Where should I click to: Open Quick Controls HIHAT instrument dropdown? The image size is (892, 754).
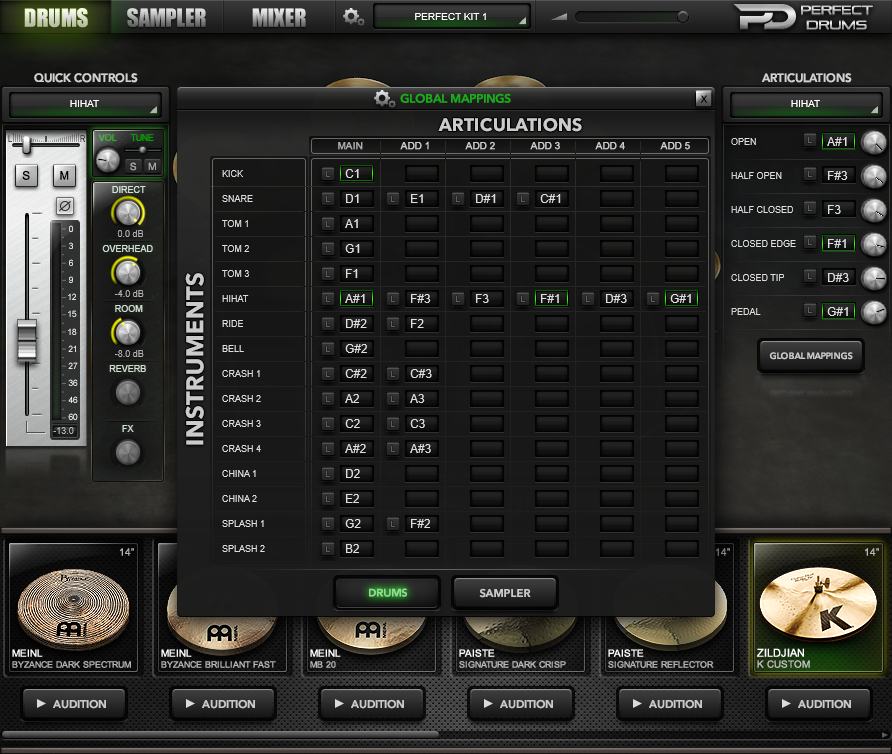(85, 104)
